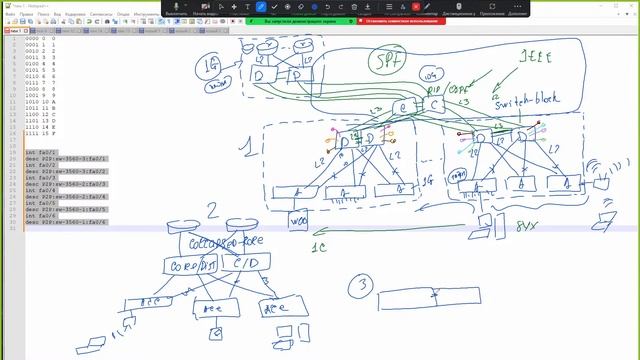Select the highlighted Draw pen tool

(261, 7)
